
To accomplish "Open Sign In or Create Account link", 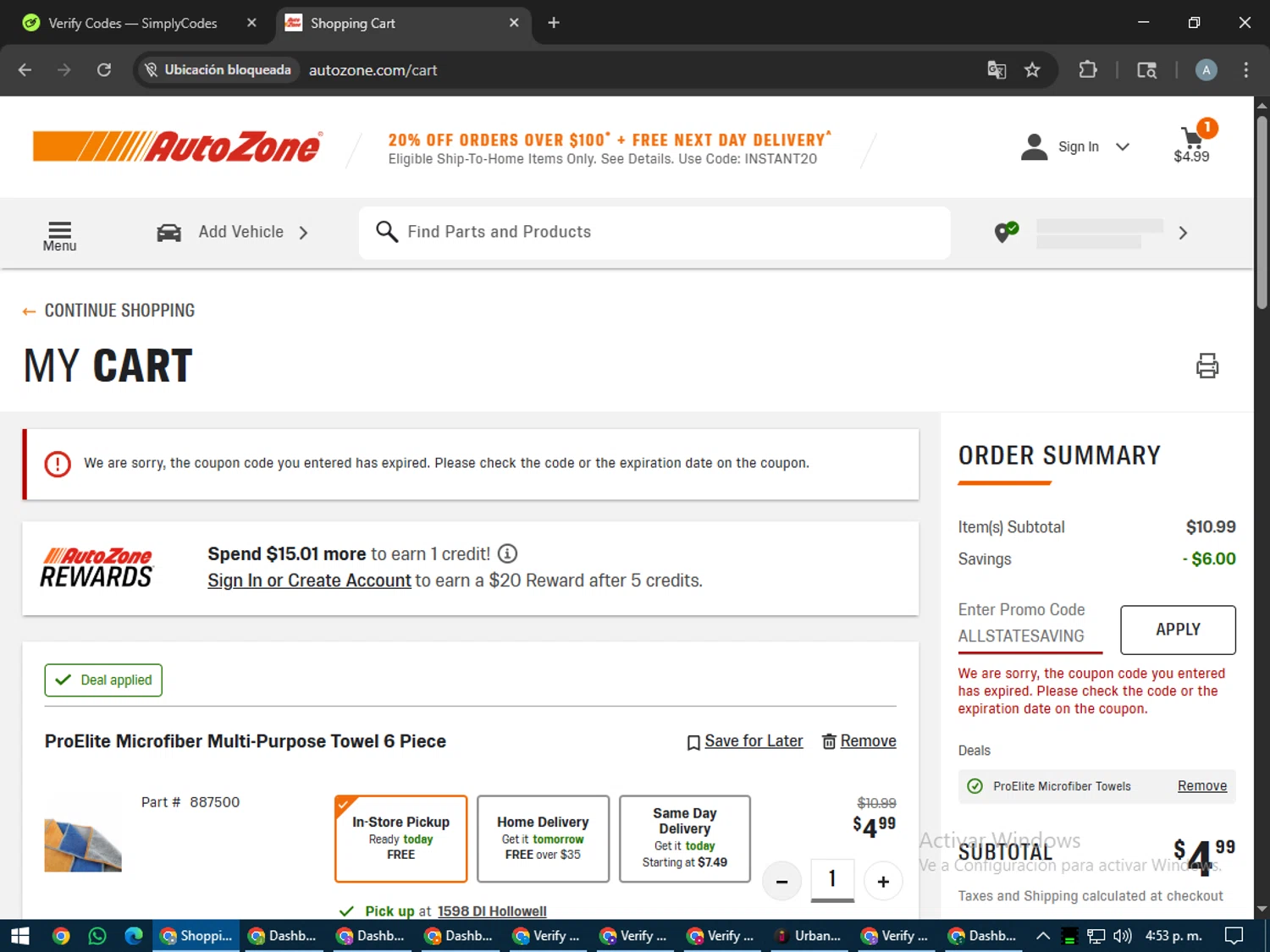I will [x=309, y=581].
